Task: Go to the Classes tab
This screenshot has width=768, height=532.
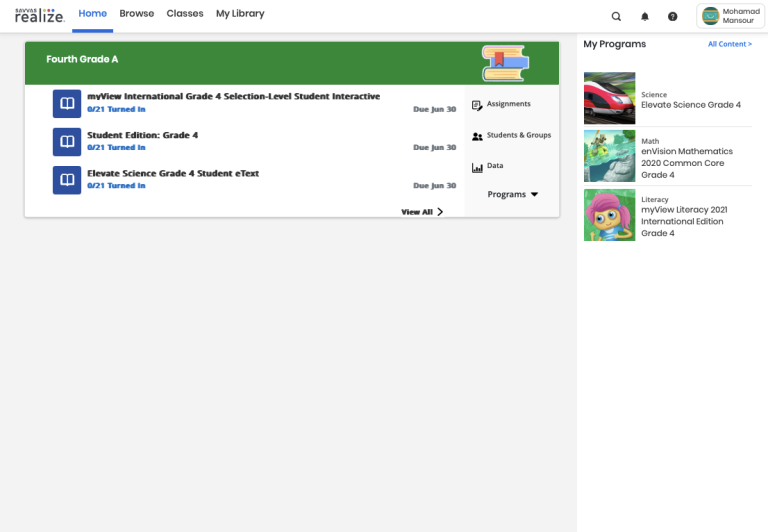Action: point(184,14)
